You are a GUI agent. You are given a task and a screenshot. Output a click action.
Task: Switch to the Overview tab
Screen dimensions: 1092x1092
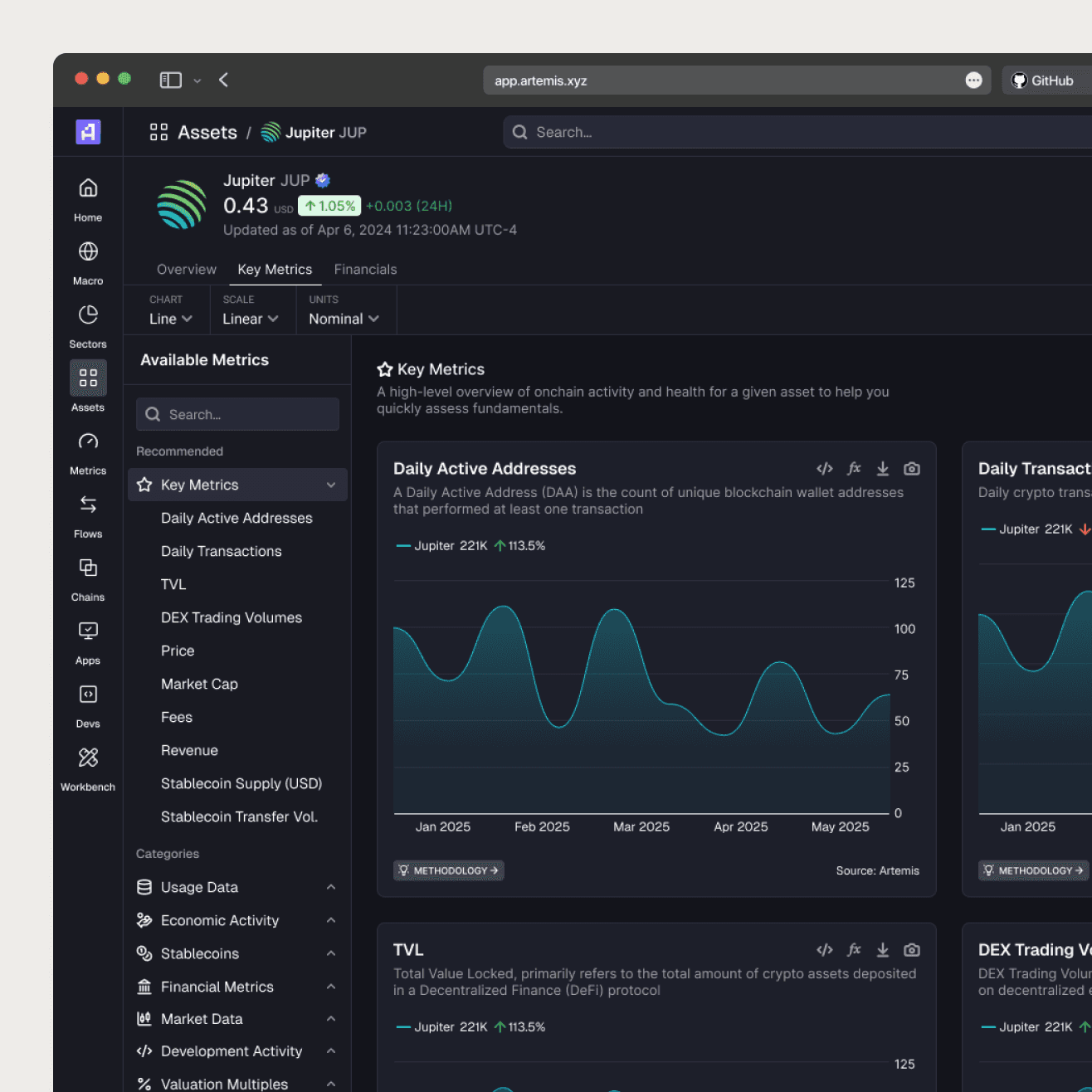tap(187, 270)
